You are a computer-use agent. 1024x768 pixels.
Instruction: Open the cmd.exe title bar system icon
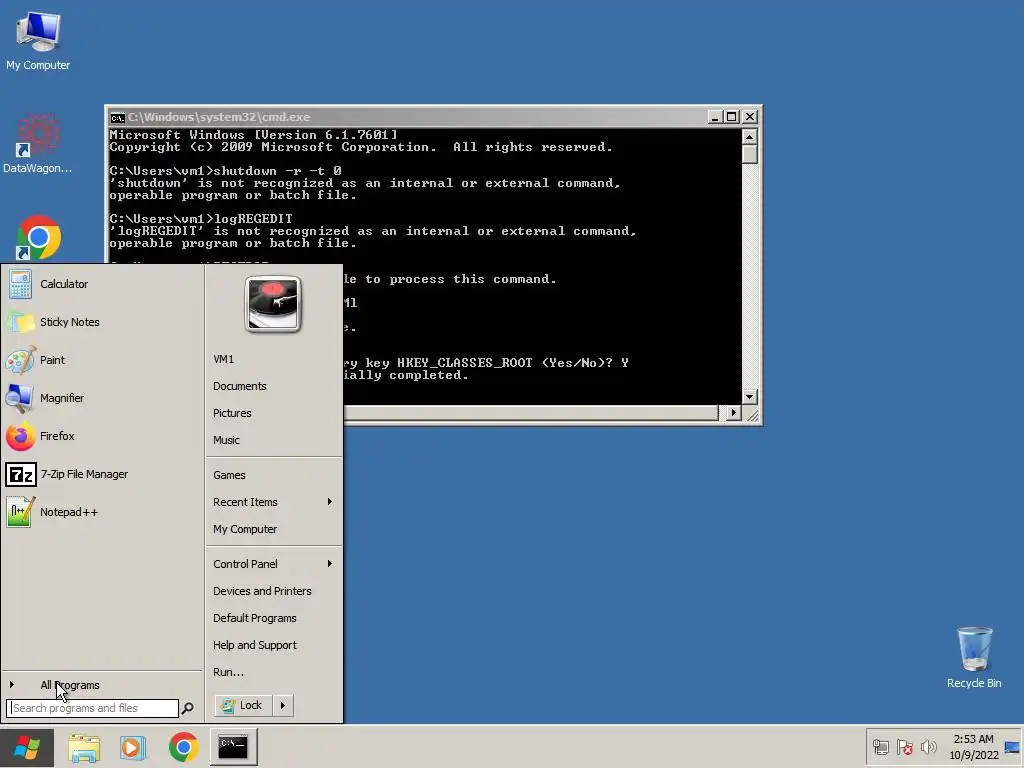coord(118,118)
